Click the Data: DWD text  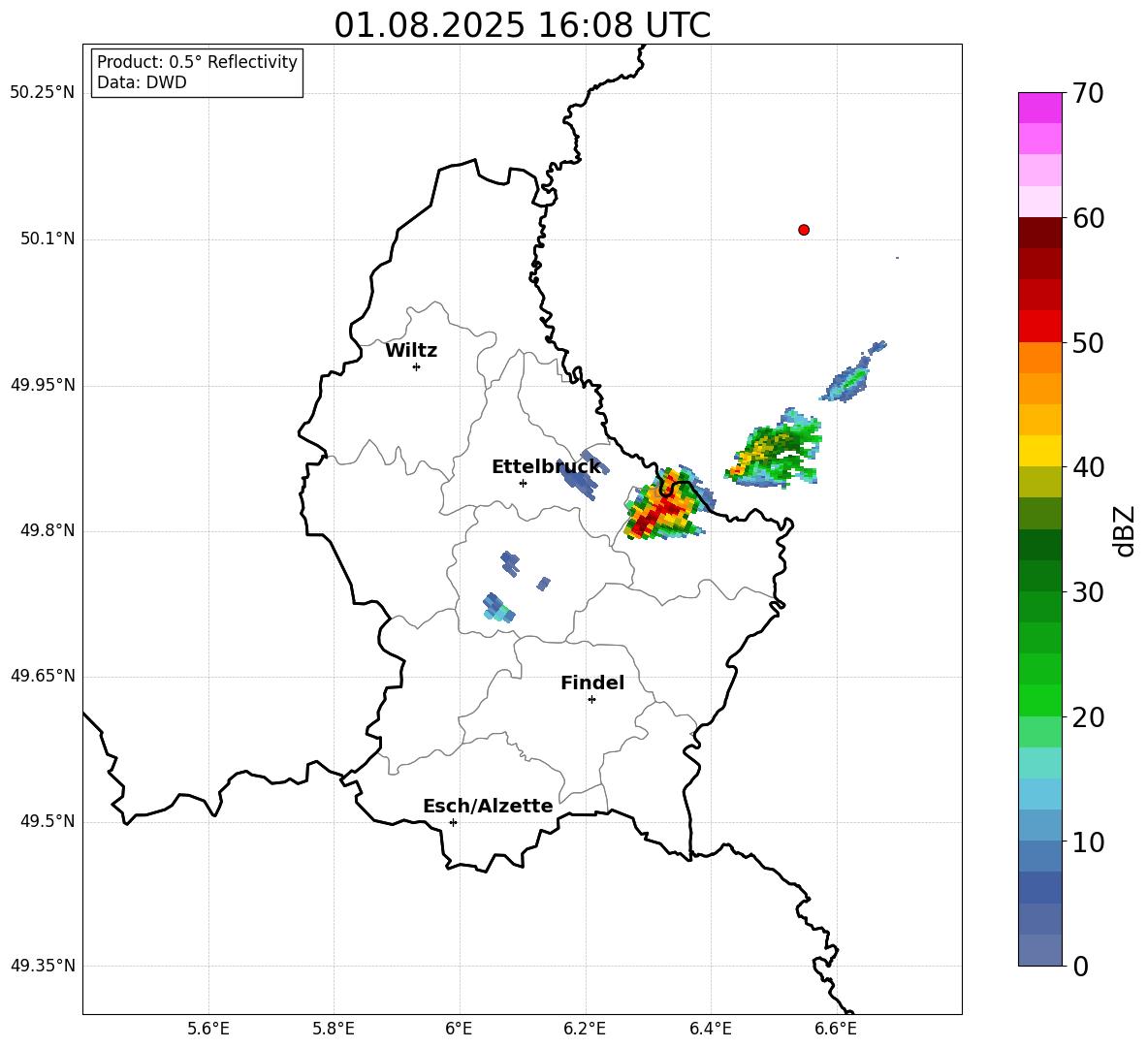pos(142,82)
